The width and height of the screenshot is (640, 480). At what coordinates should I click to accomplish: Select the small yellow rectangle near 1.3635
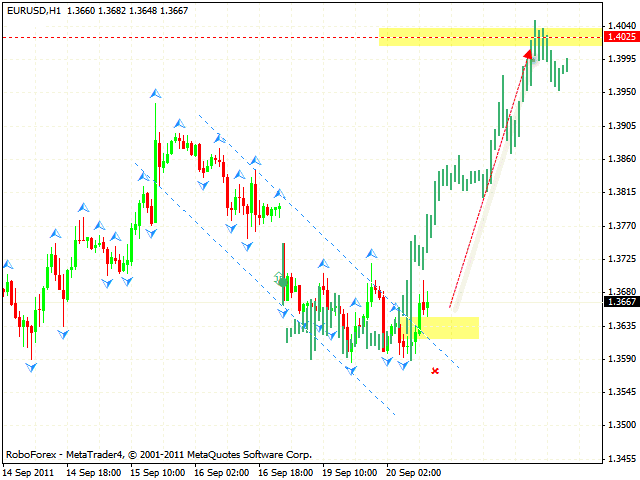(449, 328)
